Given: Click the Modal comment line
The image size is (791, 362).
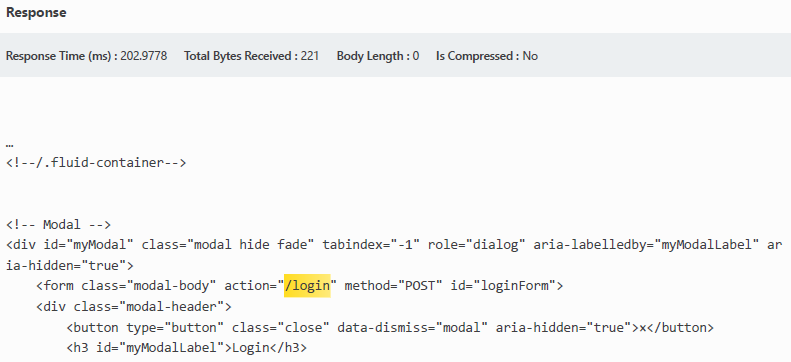Looking at the screenshot, I should 59,224.
